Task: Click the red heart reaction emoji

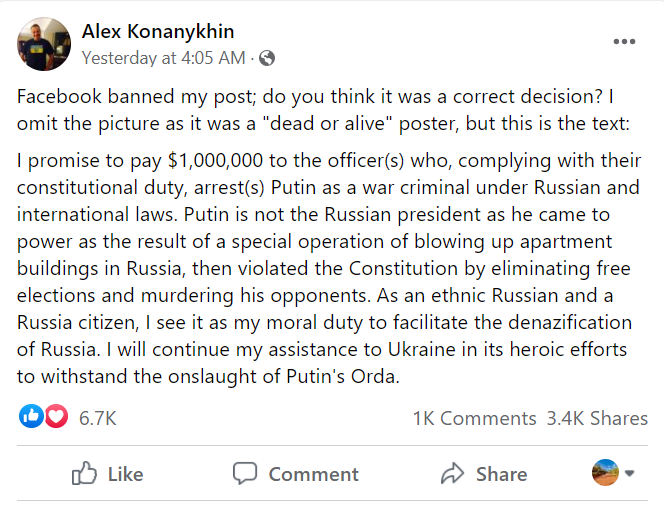Action: click(55, 418)
